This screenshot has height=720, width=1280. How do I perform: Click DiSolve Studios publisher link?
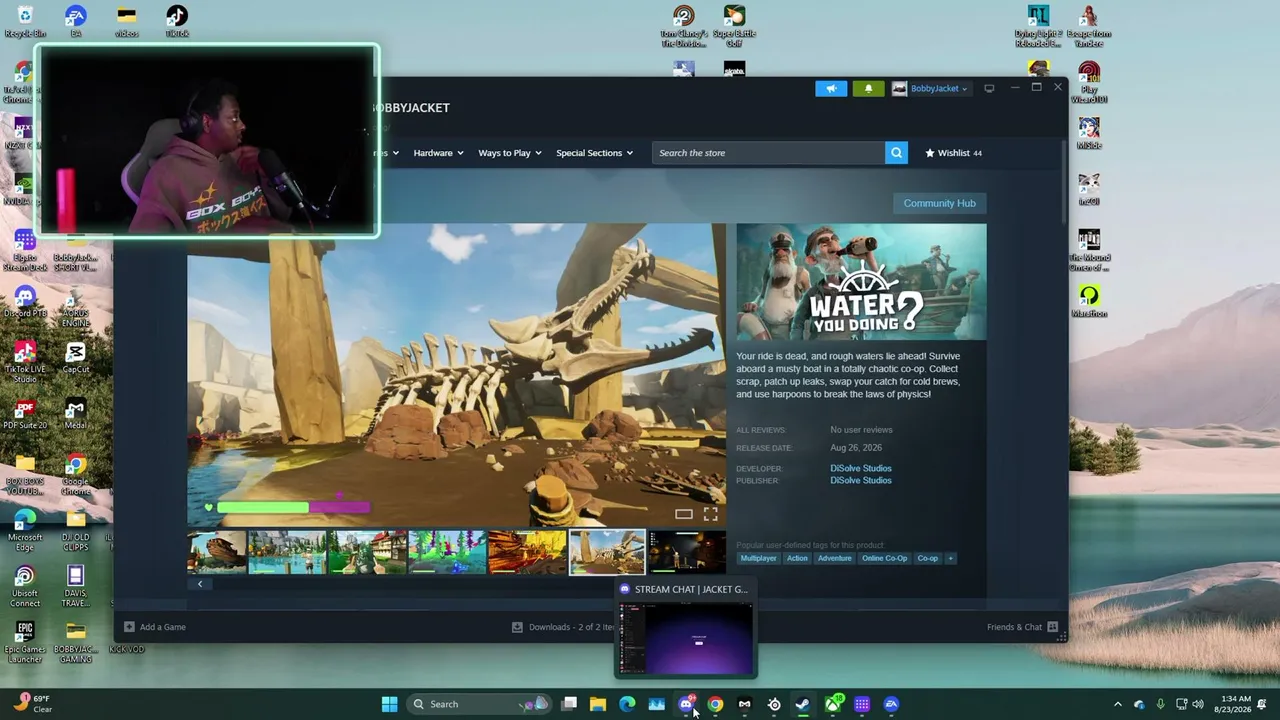point(860,480)
